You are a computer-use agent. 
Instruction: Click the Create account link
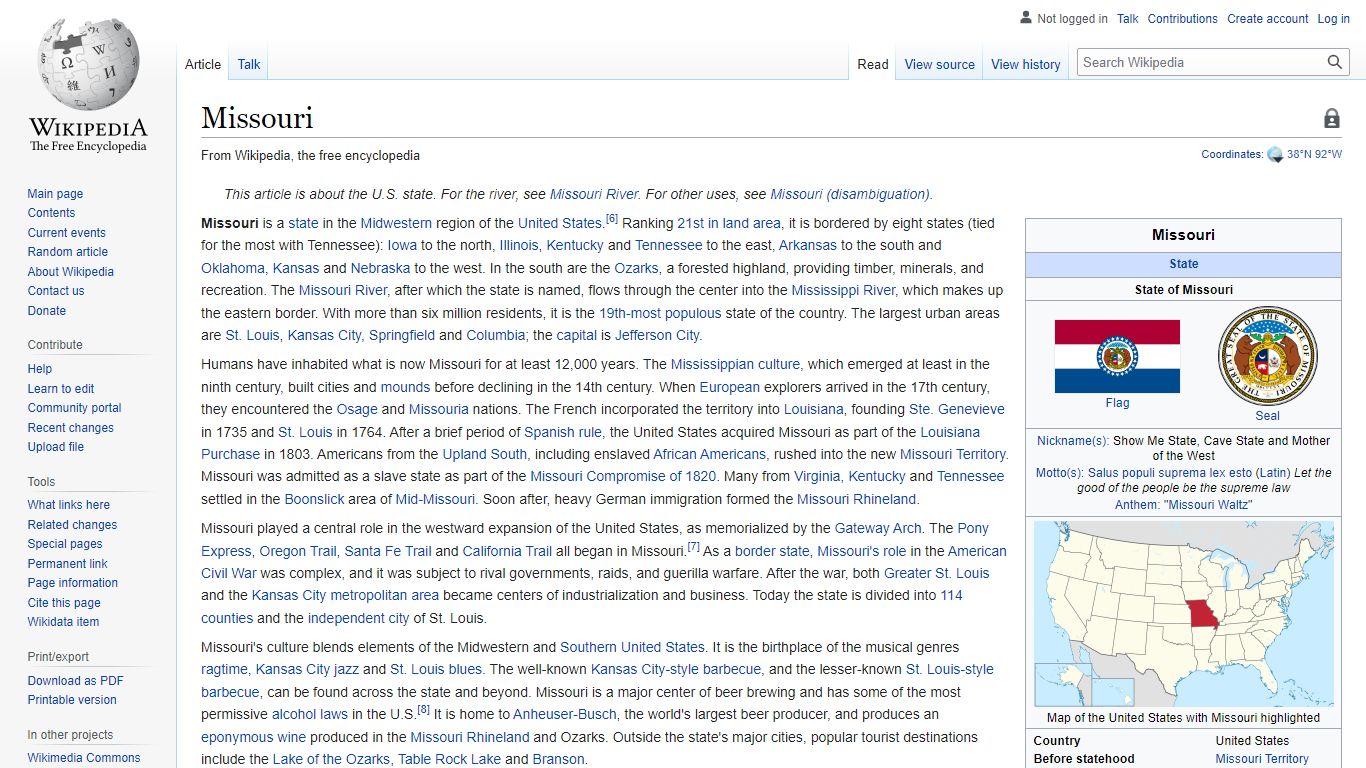(x=1268, y=19)
